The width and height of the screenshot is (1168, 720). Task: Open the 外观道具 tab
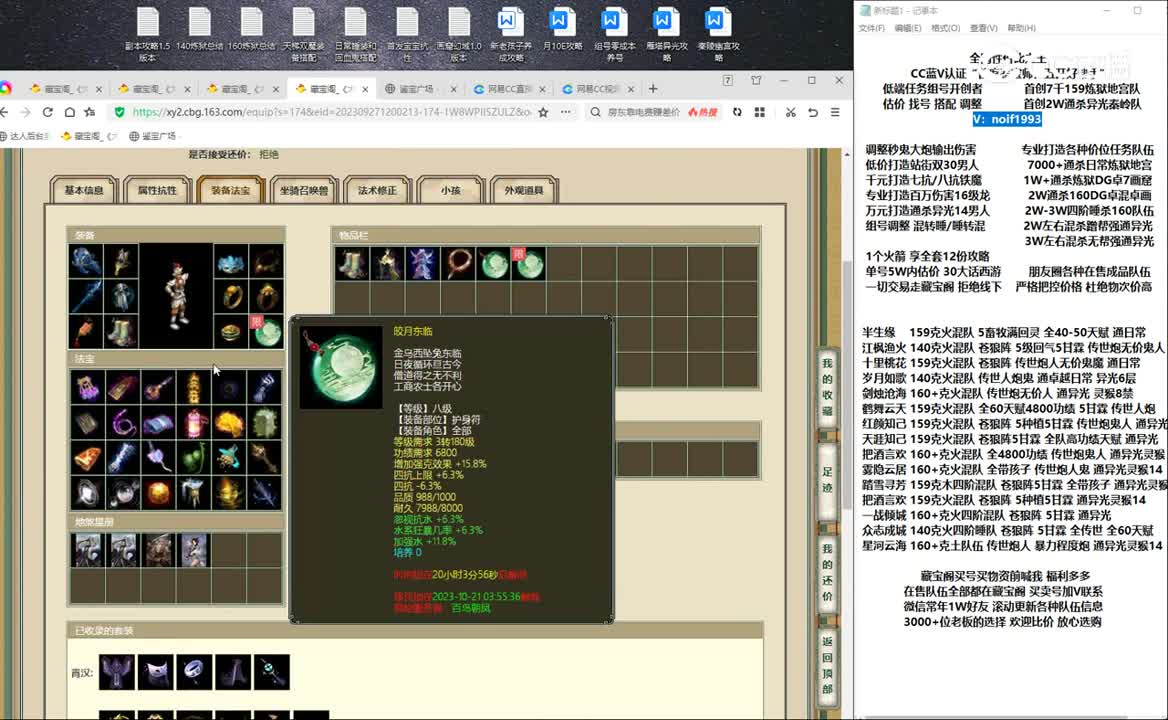(524, 190)
